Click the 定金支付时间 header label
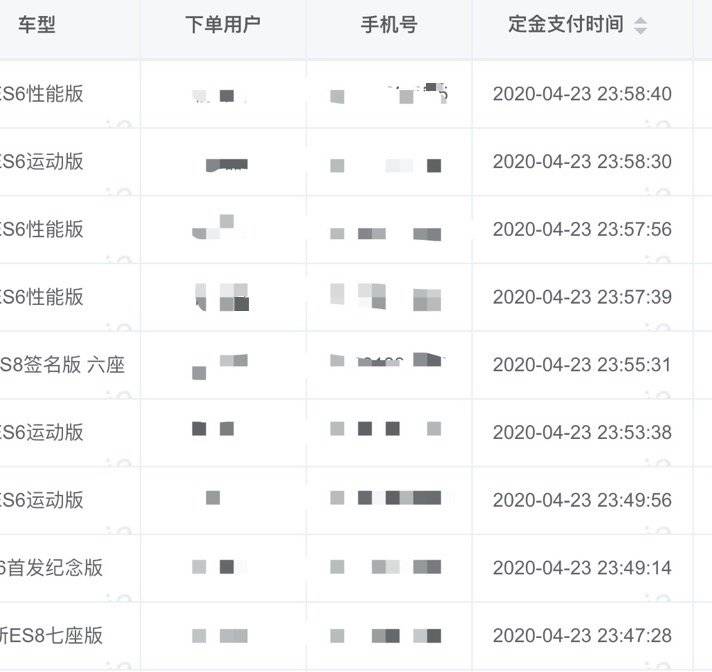The height and width of the screenshot is (672, 712). [x=565, y=25]
